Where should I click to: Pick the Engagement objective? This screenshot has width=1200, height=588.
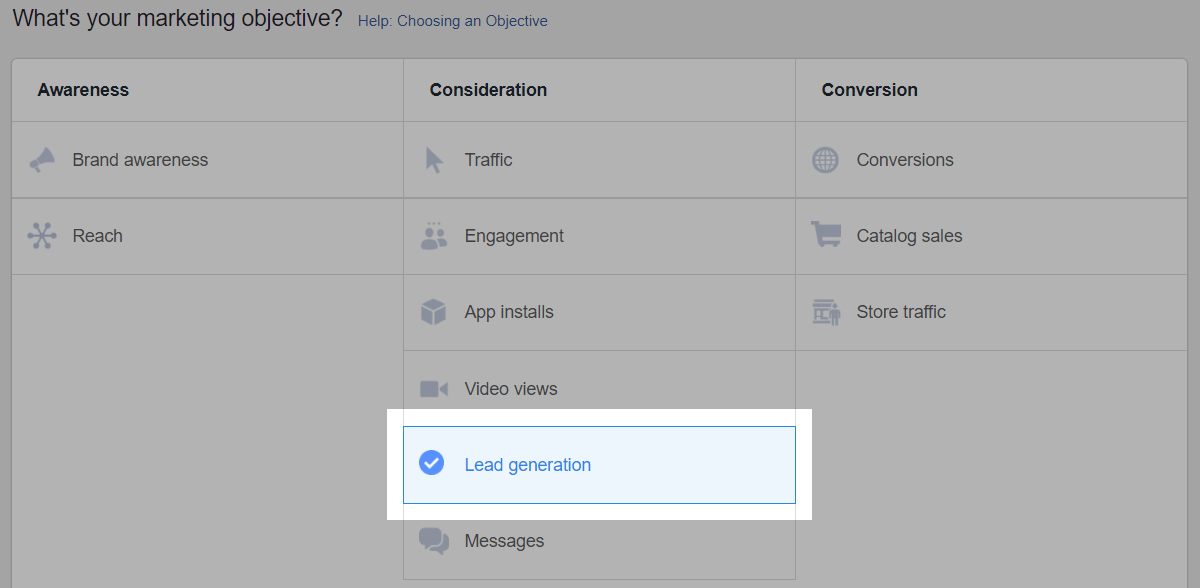pyautogui.click(x=514, y=236)
